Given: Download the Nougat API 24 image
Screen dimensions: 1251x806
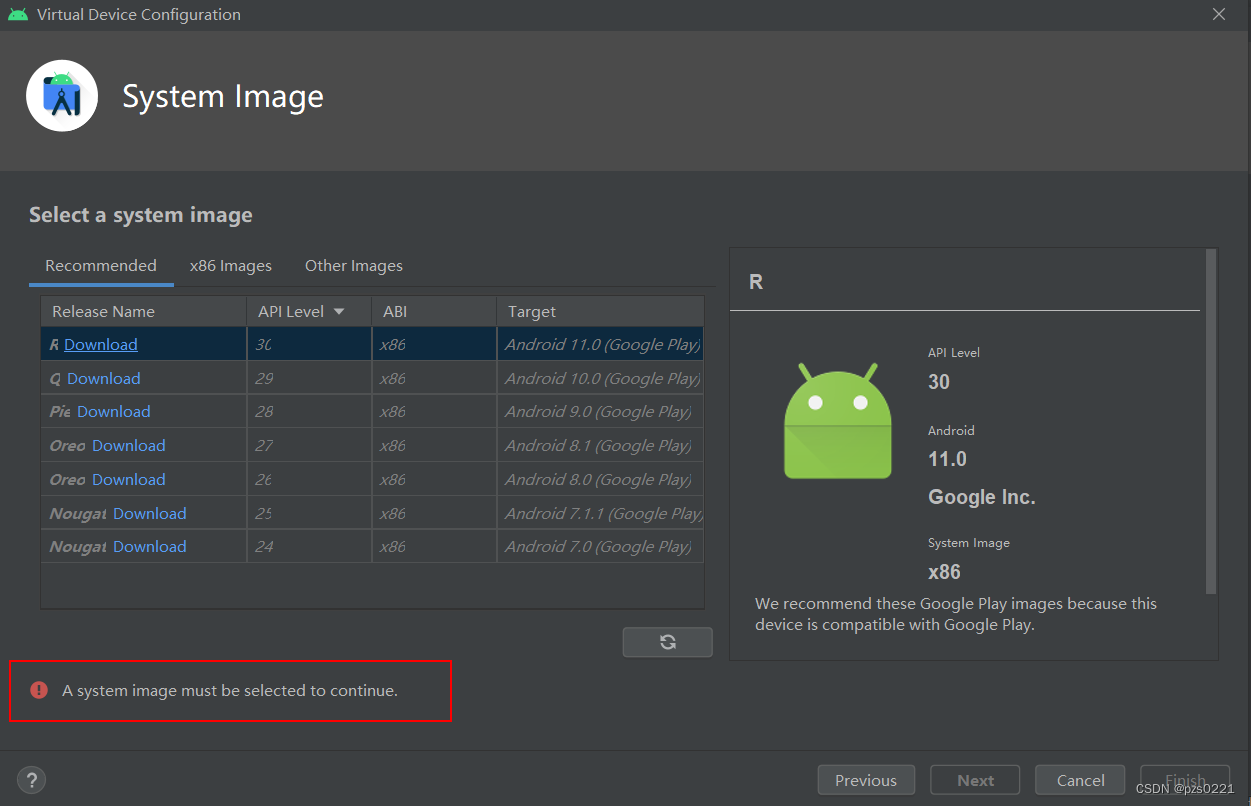Looking at the screenshot, I should (150, 546).
